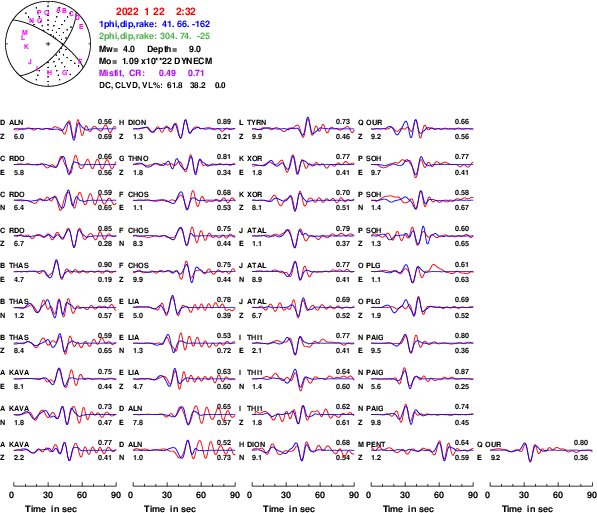Select the THNO Z waveform trace
Viewport: 597px width, 513px height.
184,165
